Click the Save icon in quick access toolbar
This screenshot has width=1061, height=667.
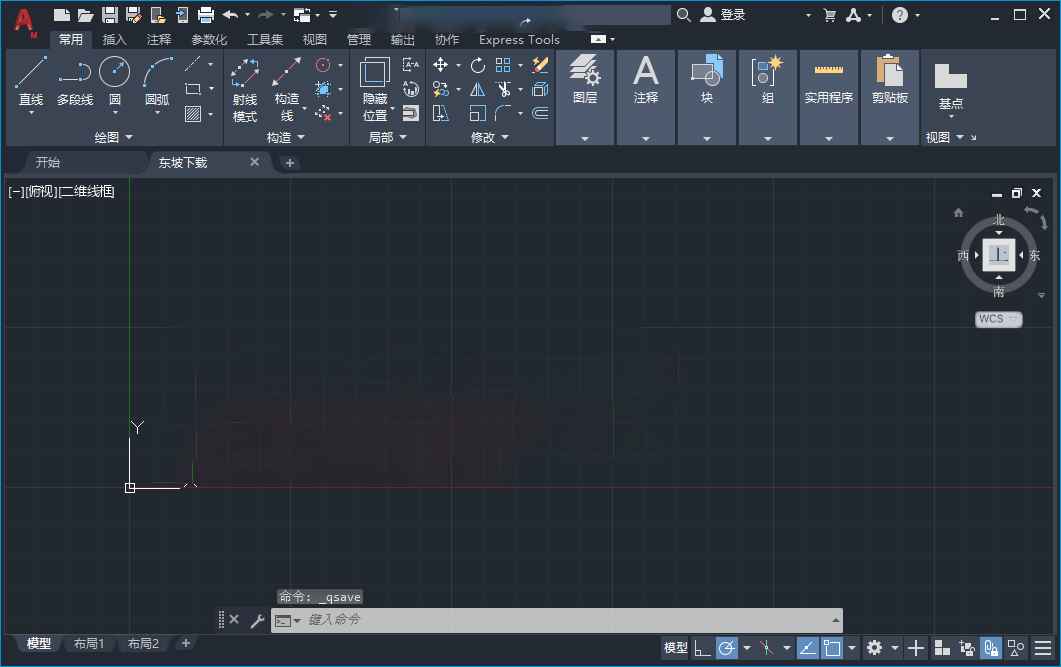tap(110, 14)
